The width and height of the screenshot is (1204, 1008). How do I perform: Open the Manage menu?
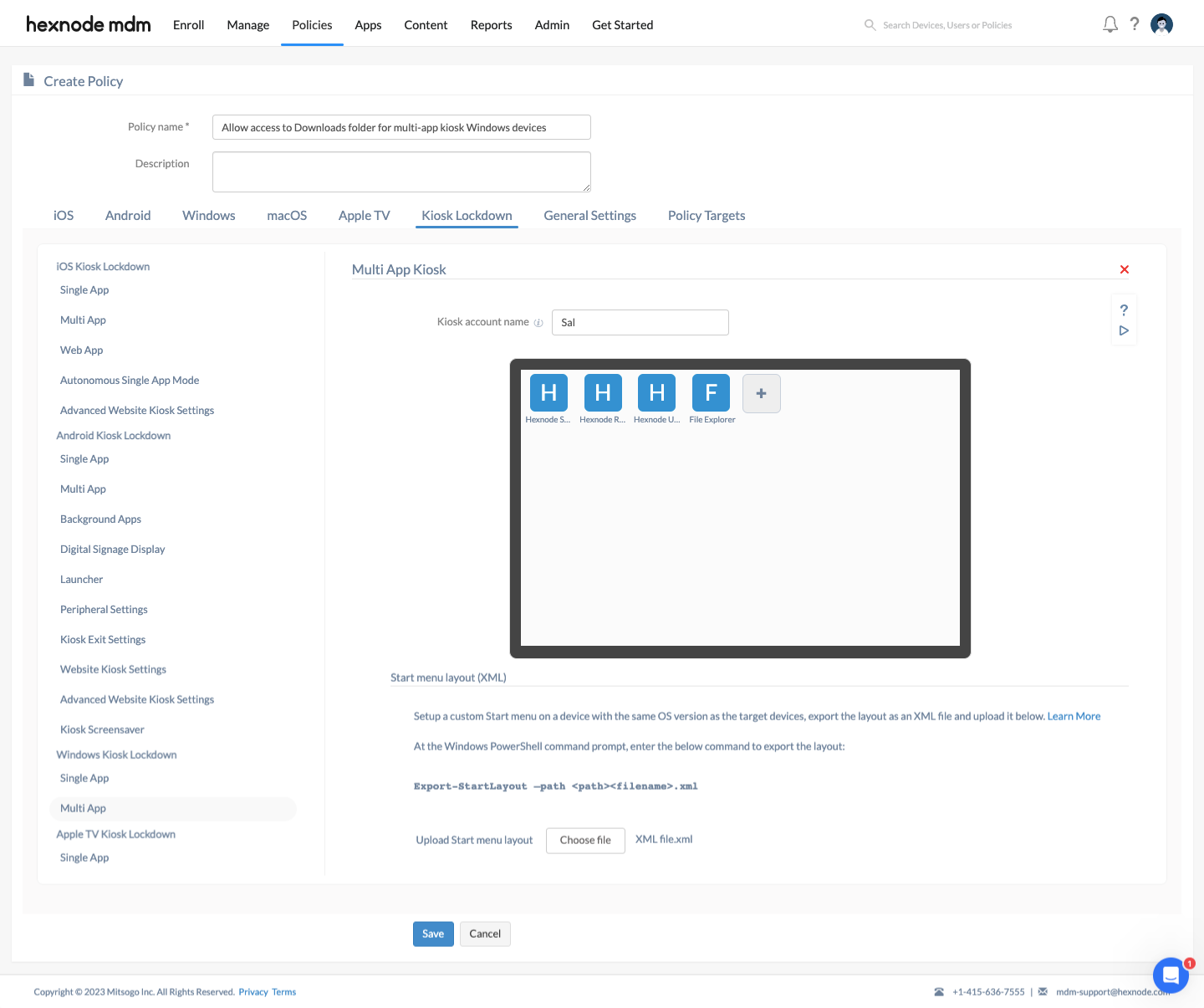(x=248, y=25)
